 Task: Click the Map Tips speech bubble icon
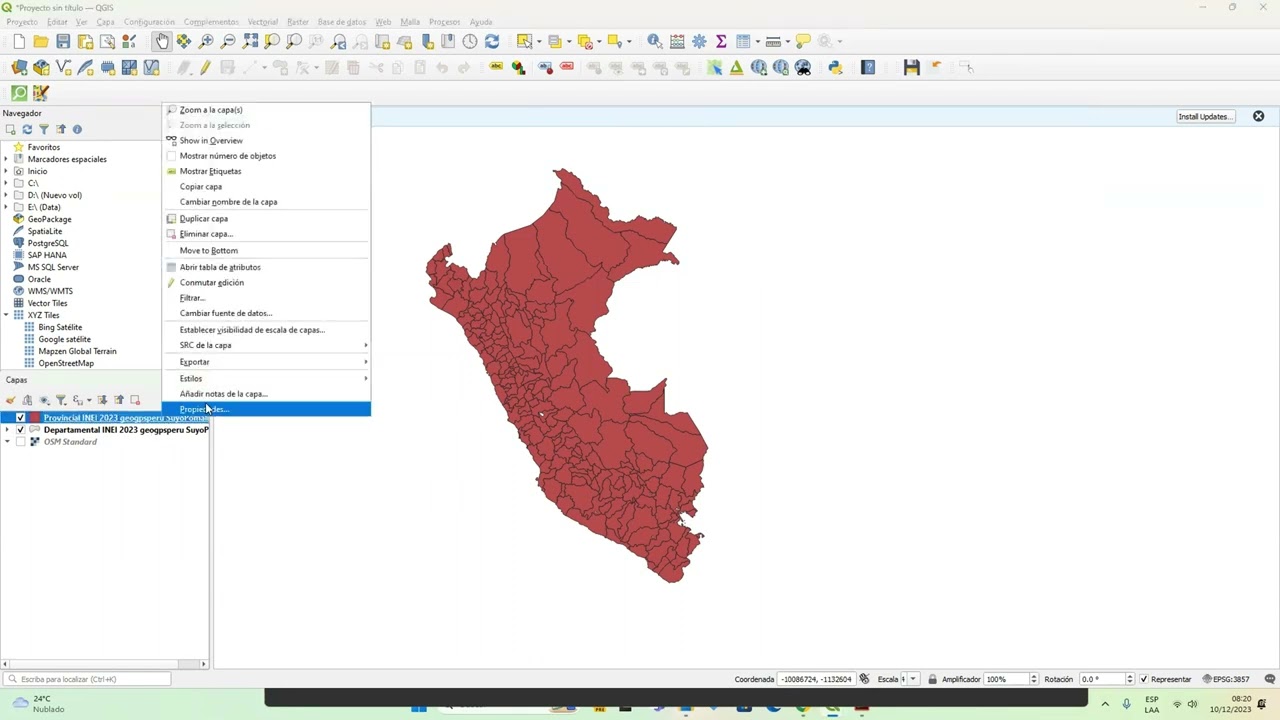click(x=803, y=41)
